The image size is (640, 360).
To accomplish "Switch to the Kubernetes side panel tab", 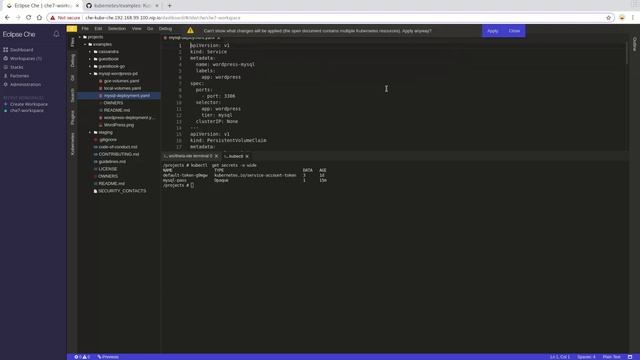I will [x=73, y=144].
